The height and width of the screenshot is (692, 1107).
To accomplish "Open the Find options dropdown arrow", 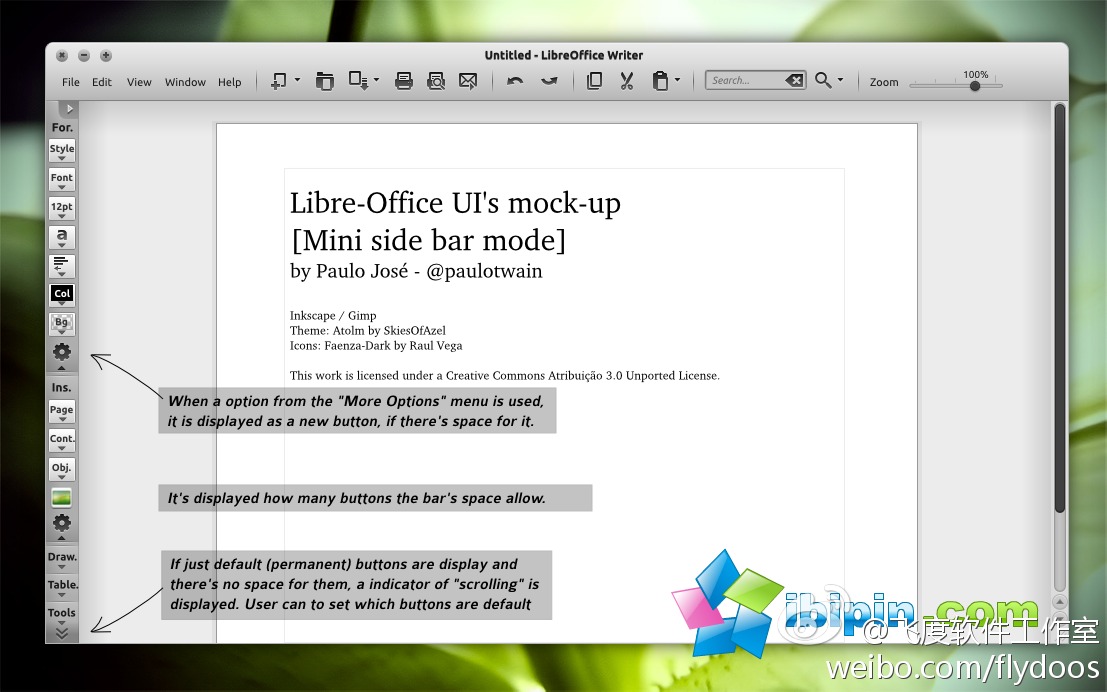I will [840, 80].
